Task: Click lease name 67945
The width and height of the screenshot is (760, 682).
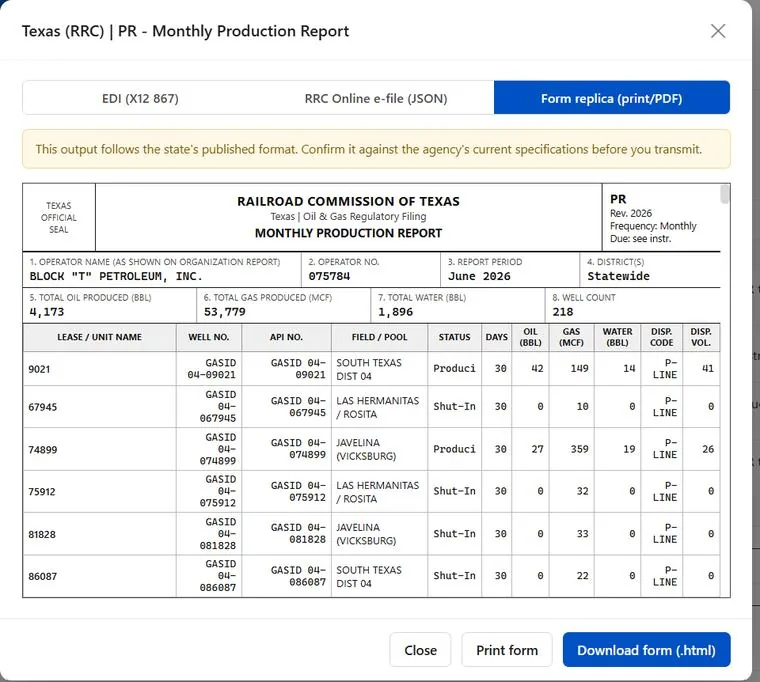Action: point(43,407)
